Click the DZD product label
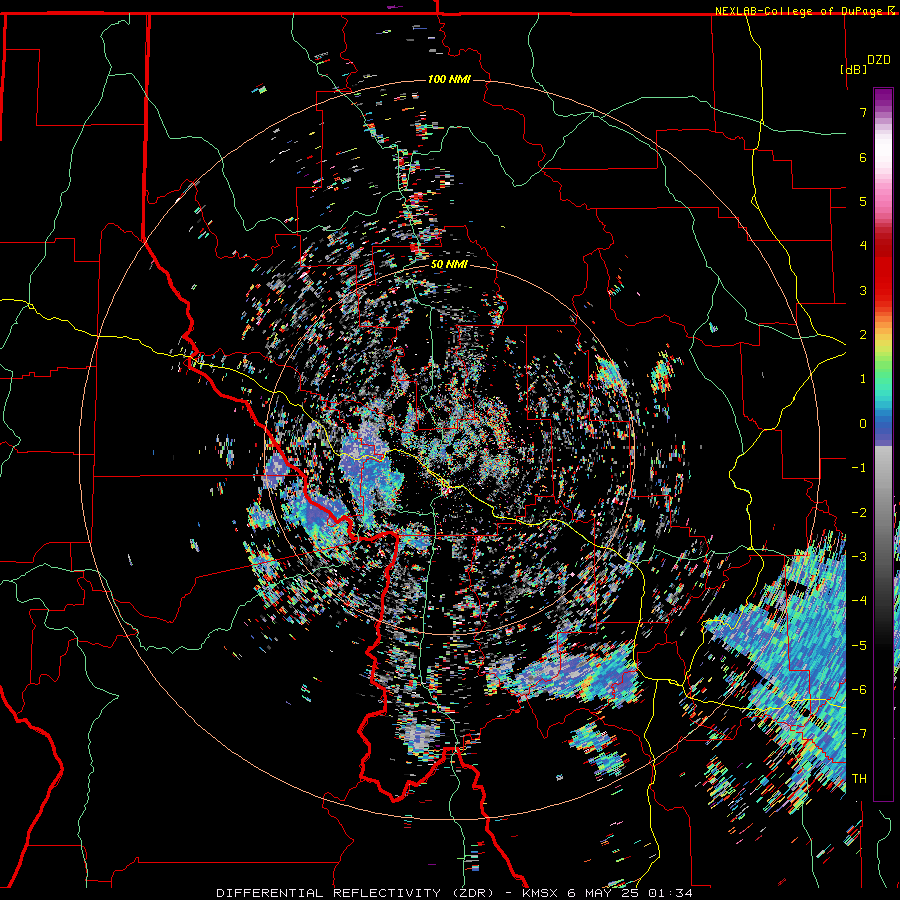 coord(879,60)
